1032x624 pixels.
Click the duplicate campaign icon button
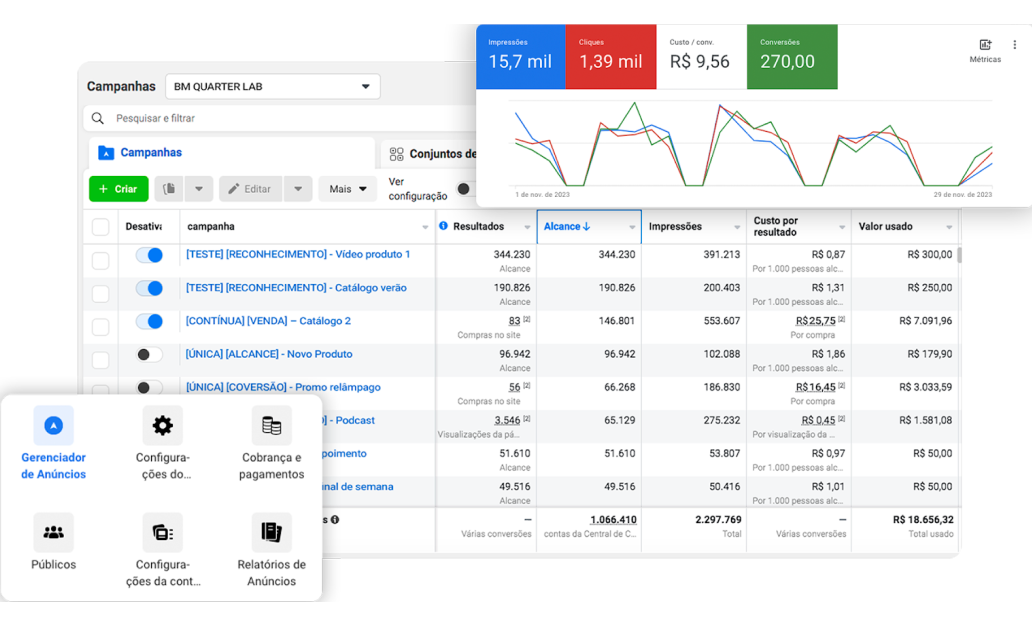pyautogui.click(x=169, y=189)
